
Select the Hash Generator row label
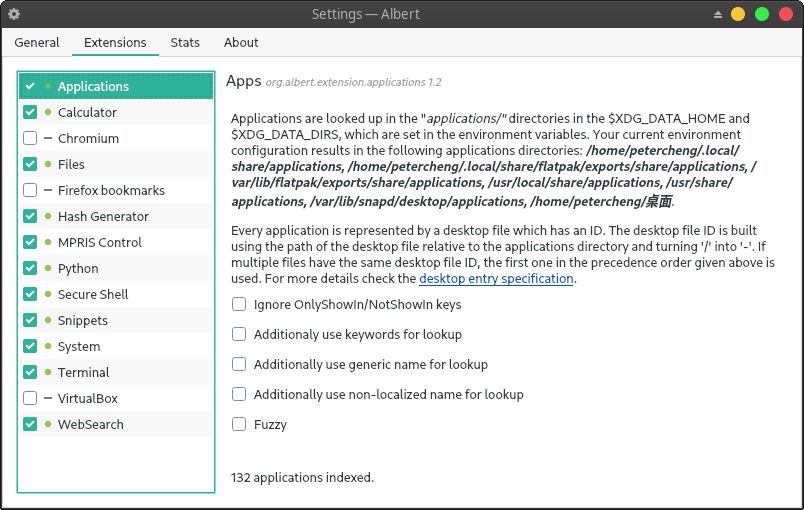coord(103,216)
